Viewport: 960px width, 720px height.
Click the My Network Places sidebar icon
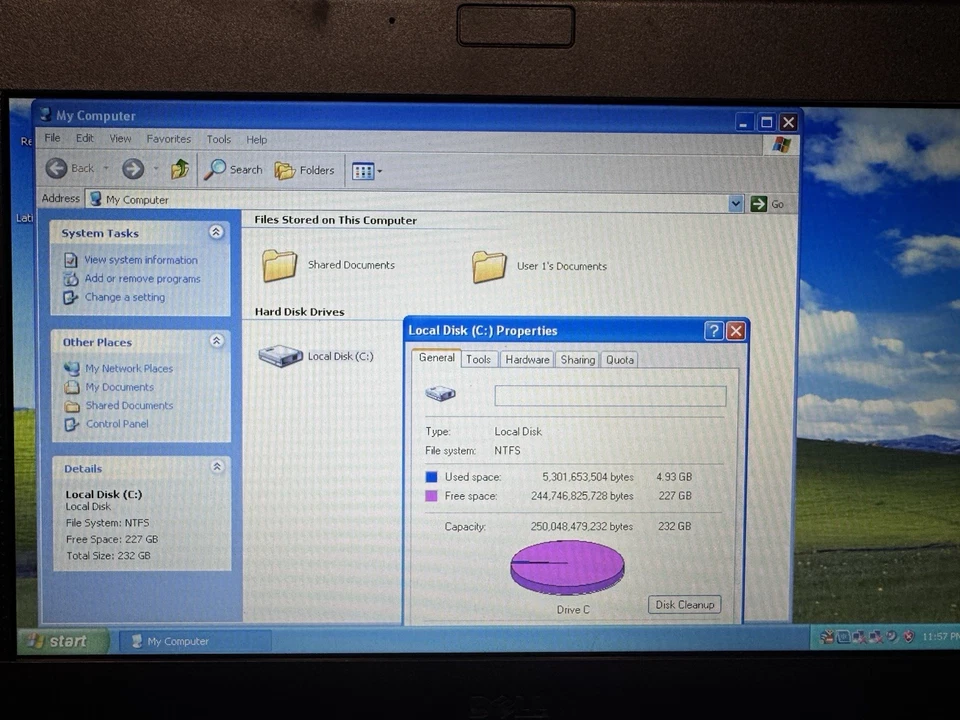[72, 368]
